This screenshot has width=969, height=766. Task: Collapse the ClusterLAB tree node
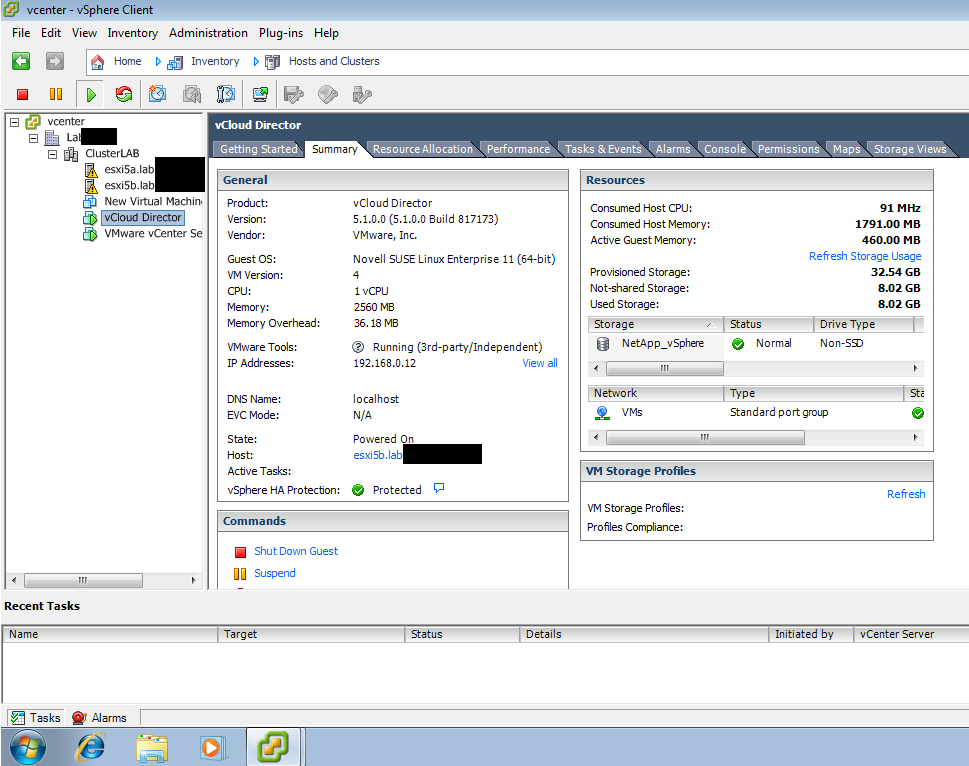click(x=52, y=154)
